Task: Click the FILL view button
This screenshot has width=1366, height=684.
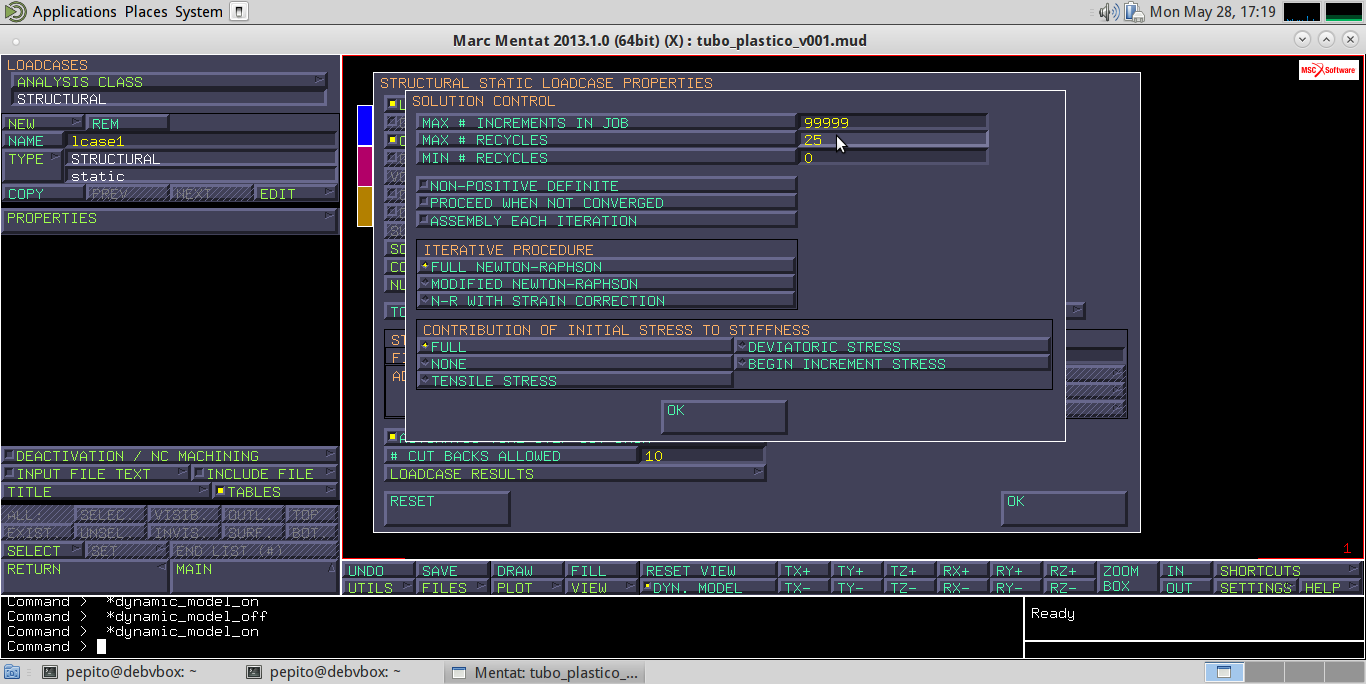Action: pos(601,570)
